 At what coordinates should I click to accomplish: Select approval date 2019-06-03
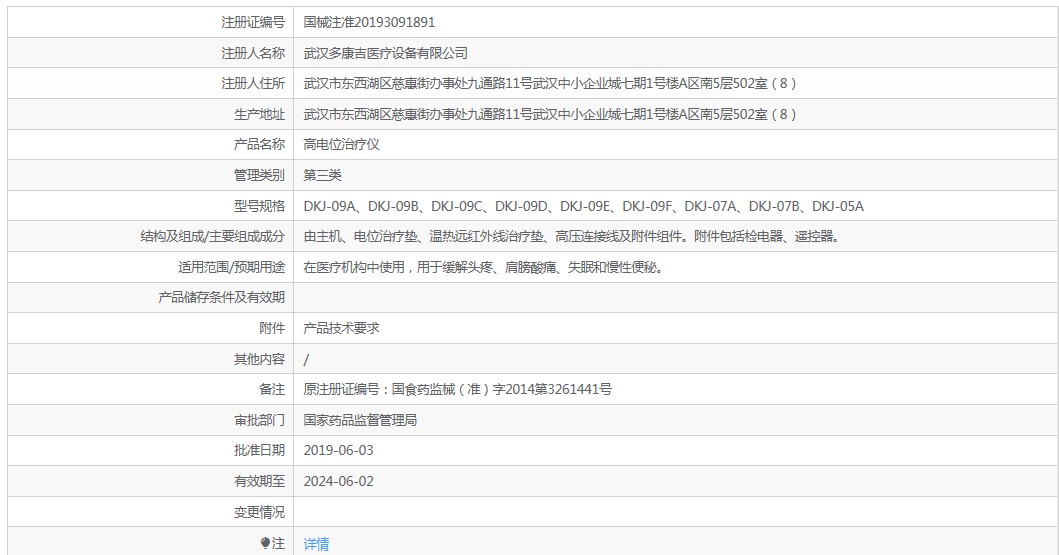tap(338, 450)
